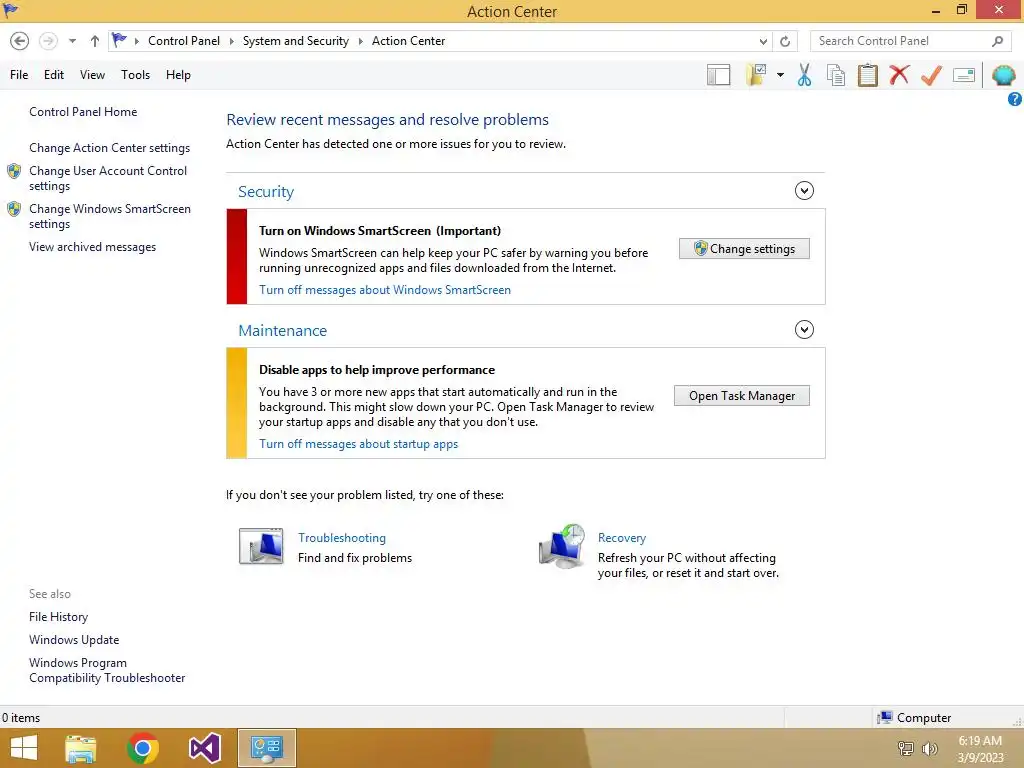
Task: Click the Forward navigation arrow
Action: tap(48, 41)
